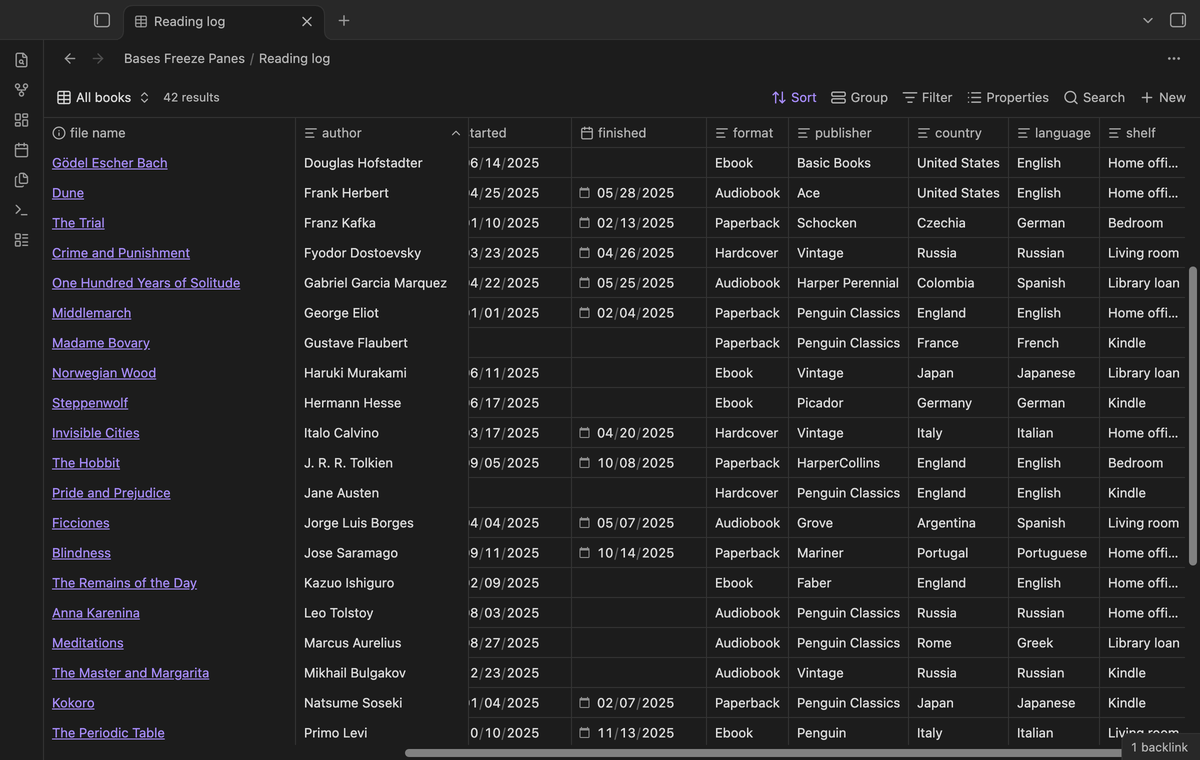Click calendar icon in Dune finished date

click(585, 193)
